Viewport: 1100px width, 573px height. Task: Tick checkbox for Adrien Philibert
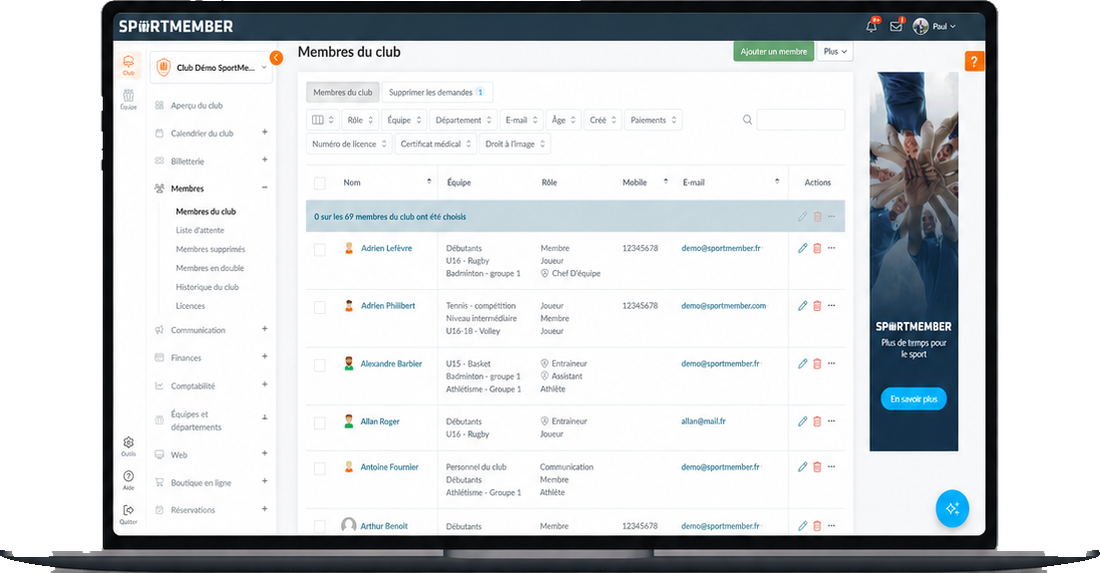point(320,307)
